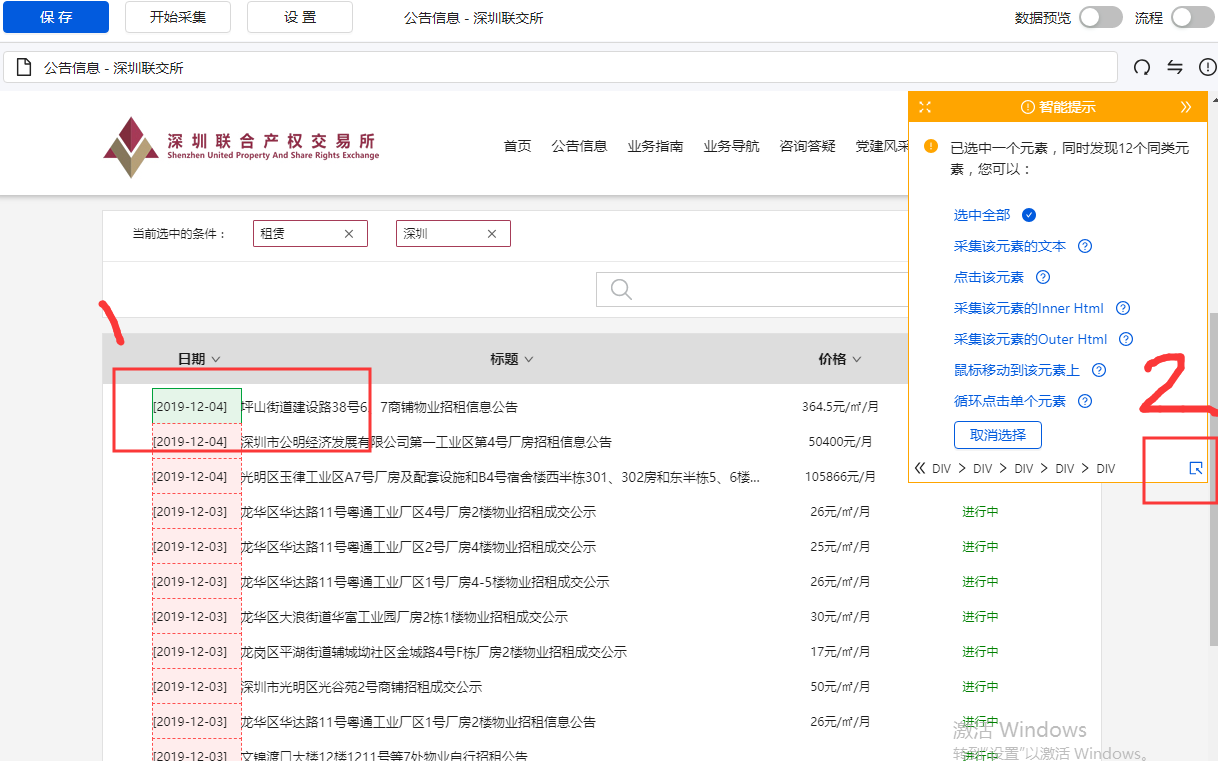This screenshot has width=1218, height=761.
Task: Click help icon next to 鼠标移动到该元素上
Action: (x=1099, y=370)
